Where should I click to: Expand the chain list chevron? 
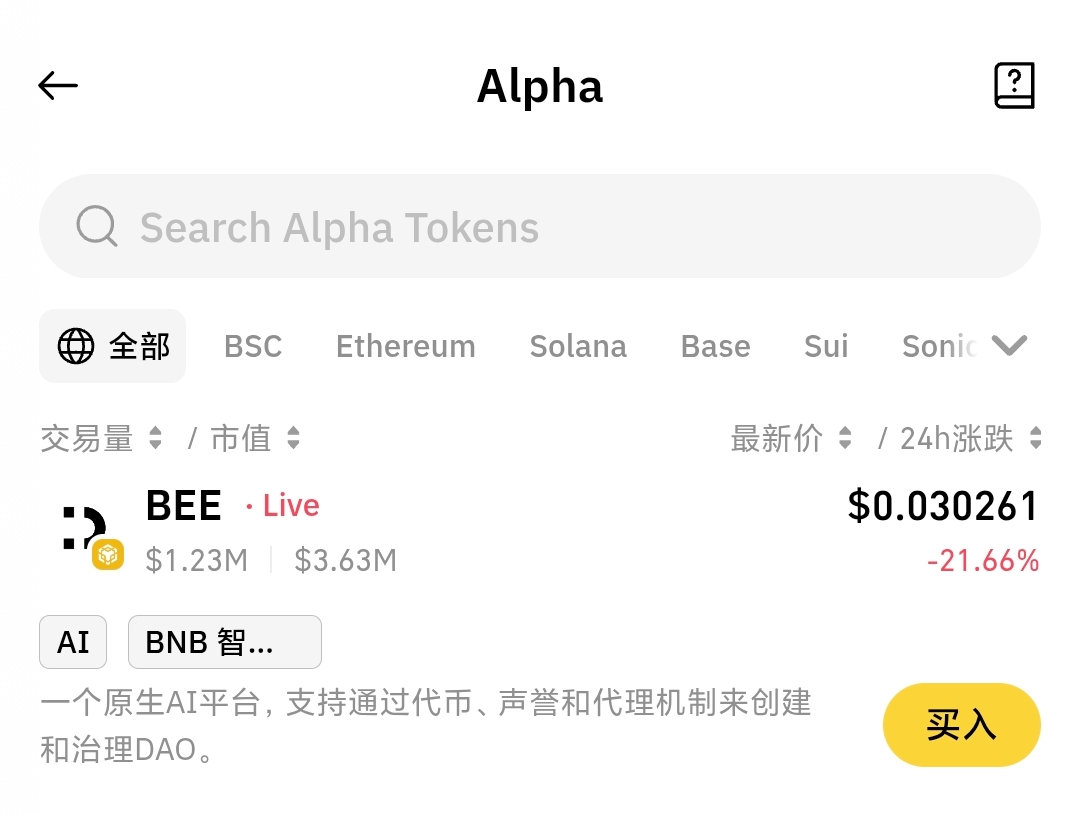(x=1009, y=346)
